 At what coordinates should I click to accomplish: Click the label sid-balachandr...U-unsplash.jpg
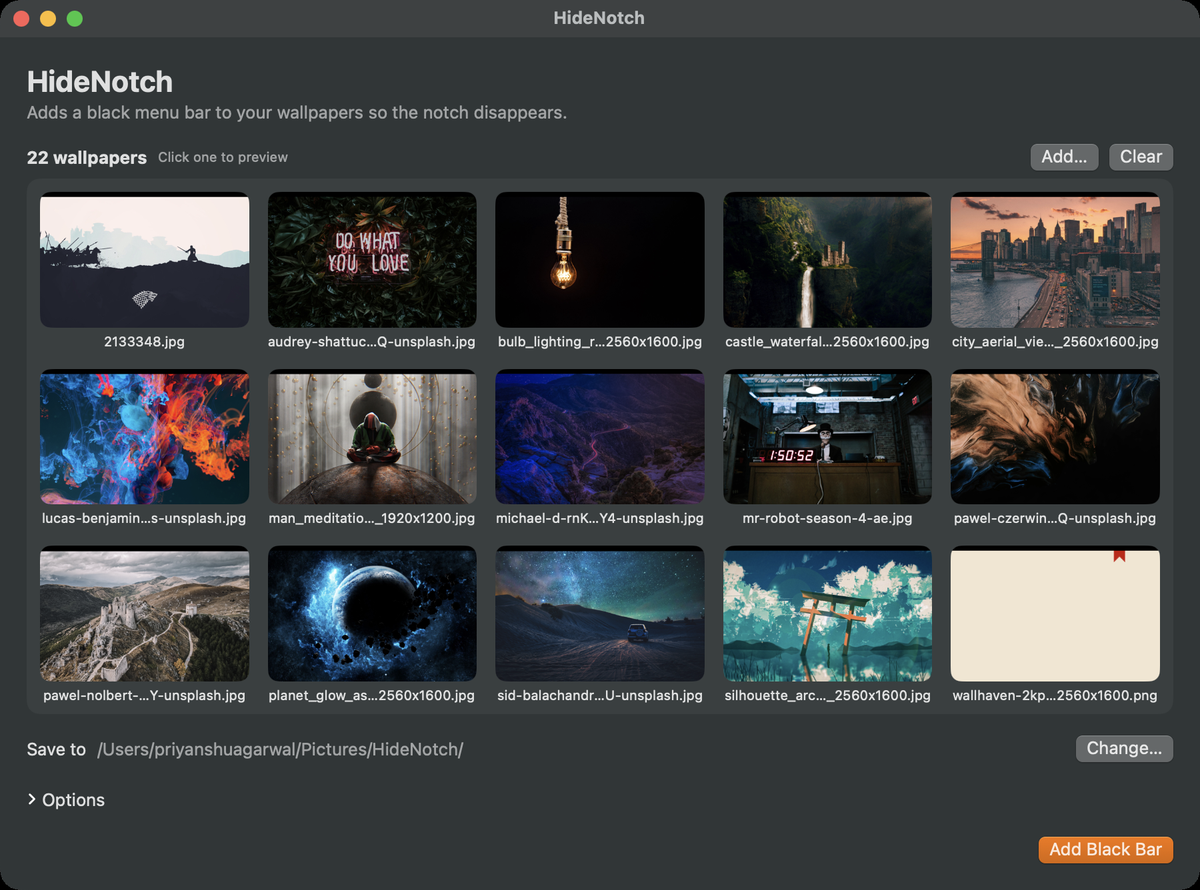pos(600,696)
